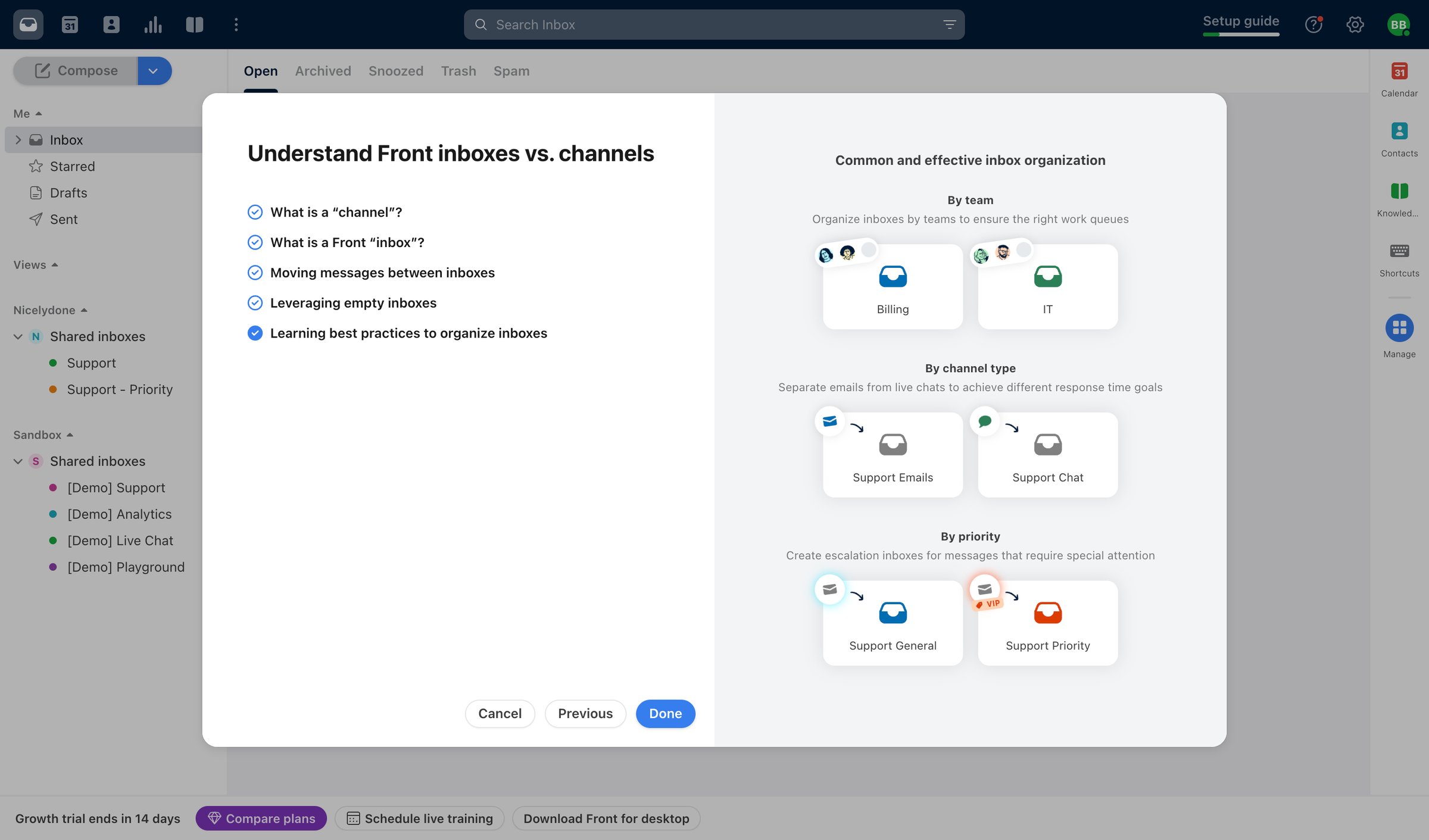Open the Compose dropdown arrow
1429x840 pixels.
pyautogui.click(x=154, y=71)
